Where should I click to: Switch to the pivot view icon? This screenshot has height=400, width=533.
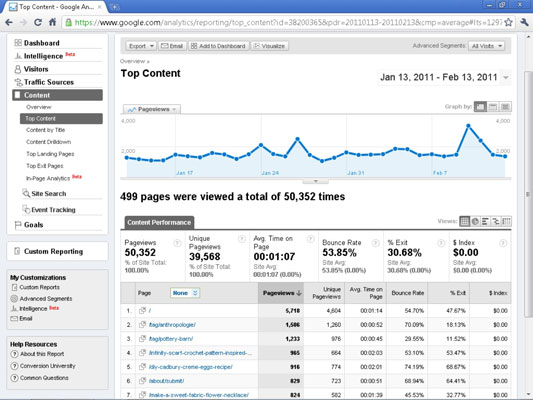506,222
